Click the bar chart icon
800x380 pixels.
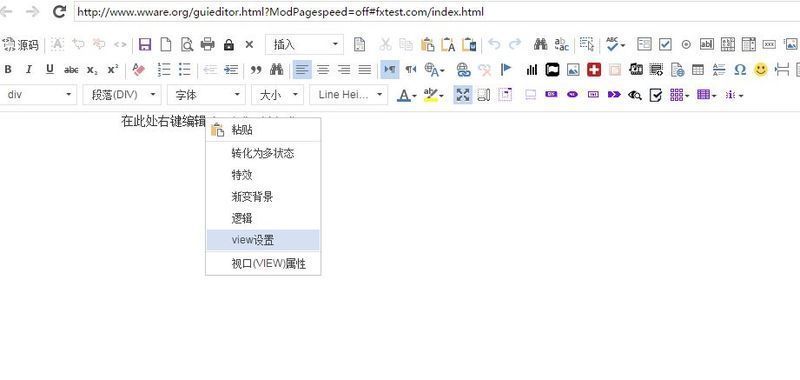point(532,69)
